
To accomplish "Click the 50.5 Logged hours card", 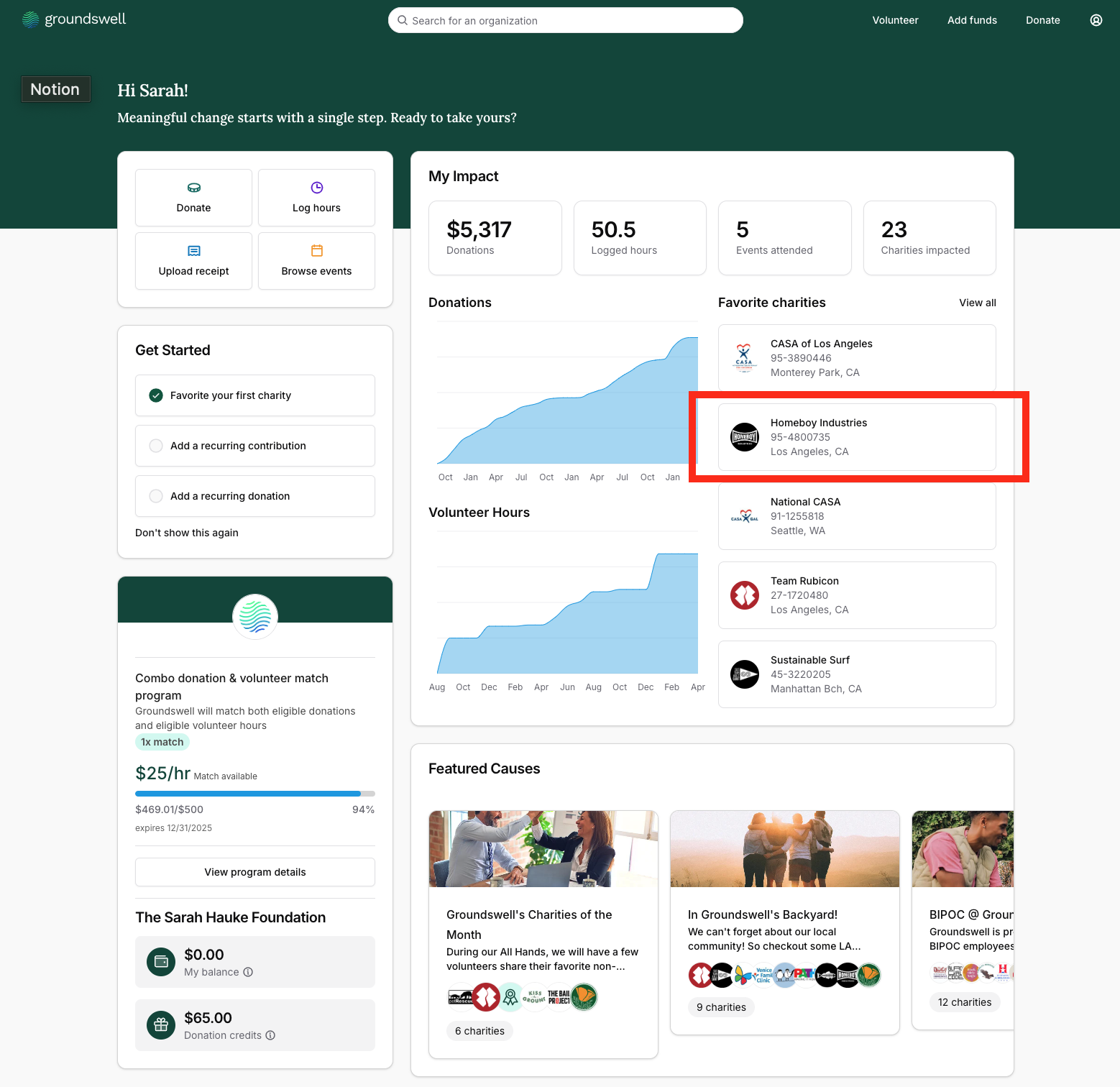I will (x=640, y=238).
